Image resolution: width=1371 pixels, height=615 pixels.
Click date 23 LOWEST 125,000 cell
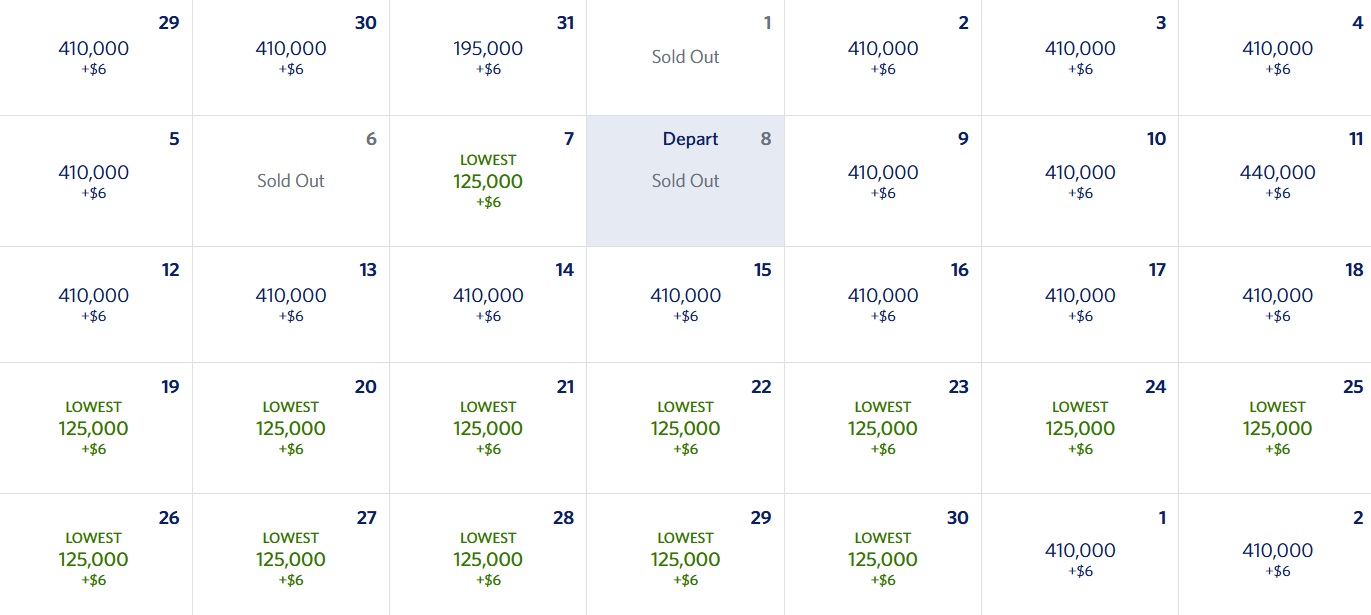point(882,425)
